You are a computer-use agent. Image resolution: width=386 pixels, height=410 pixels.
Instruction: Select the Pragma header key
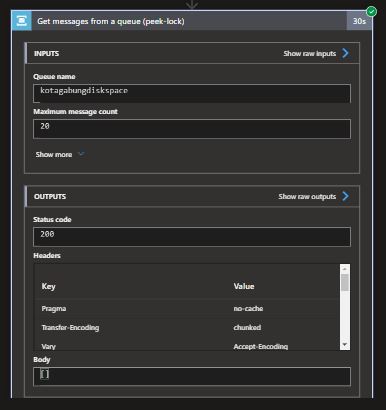click(54, 309)
